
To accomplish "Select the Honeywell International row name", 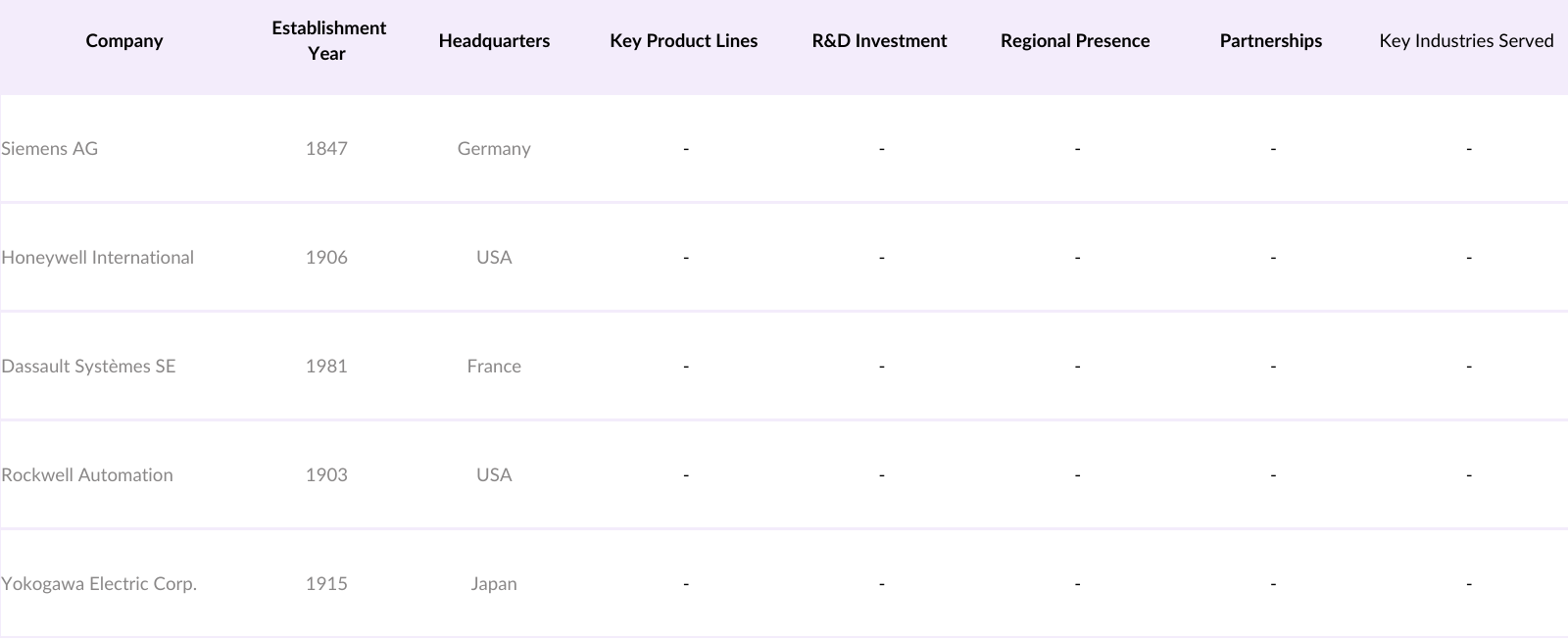I will pyautogui.click(x=98, y=258).
